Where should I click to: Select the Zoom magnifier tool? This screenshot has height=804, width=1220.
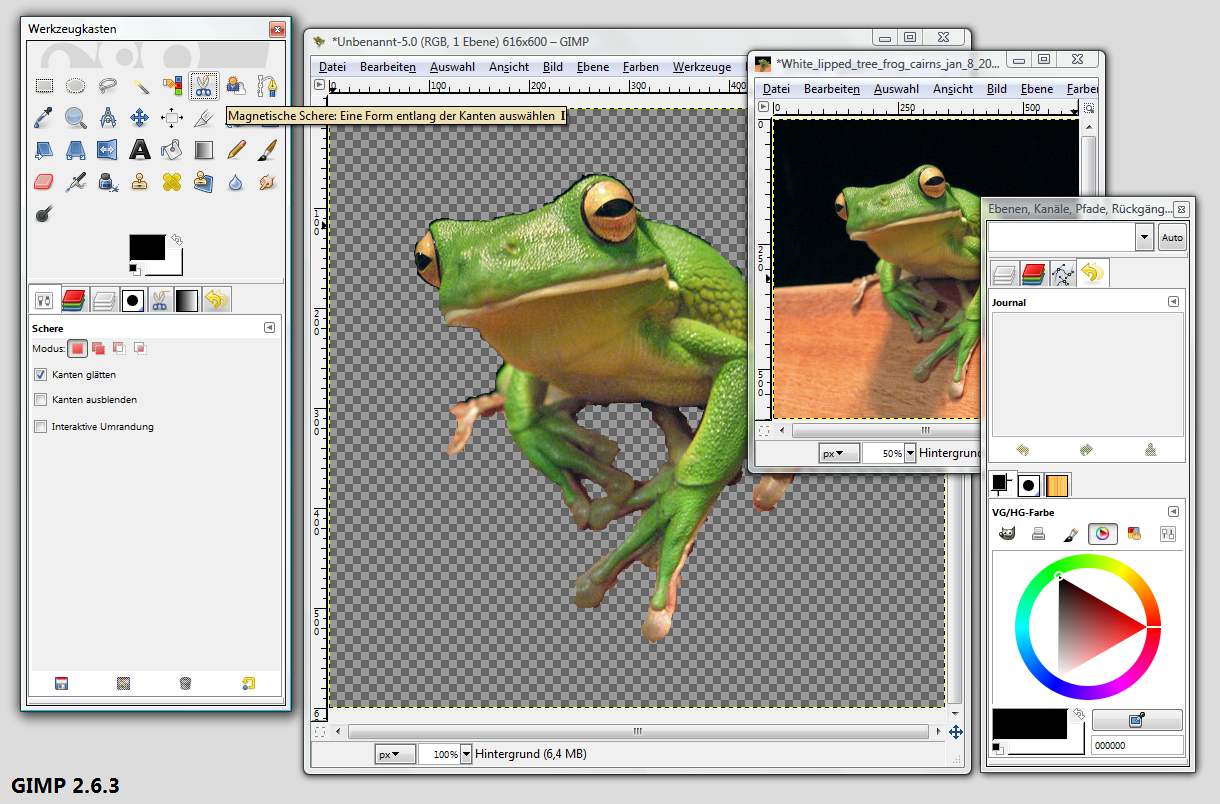pyautogui.click(x=76, y=119)
